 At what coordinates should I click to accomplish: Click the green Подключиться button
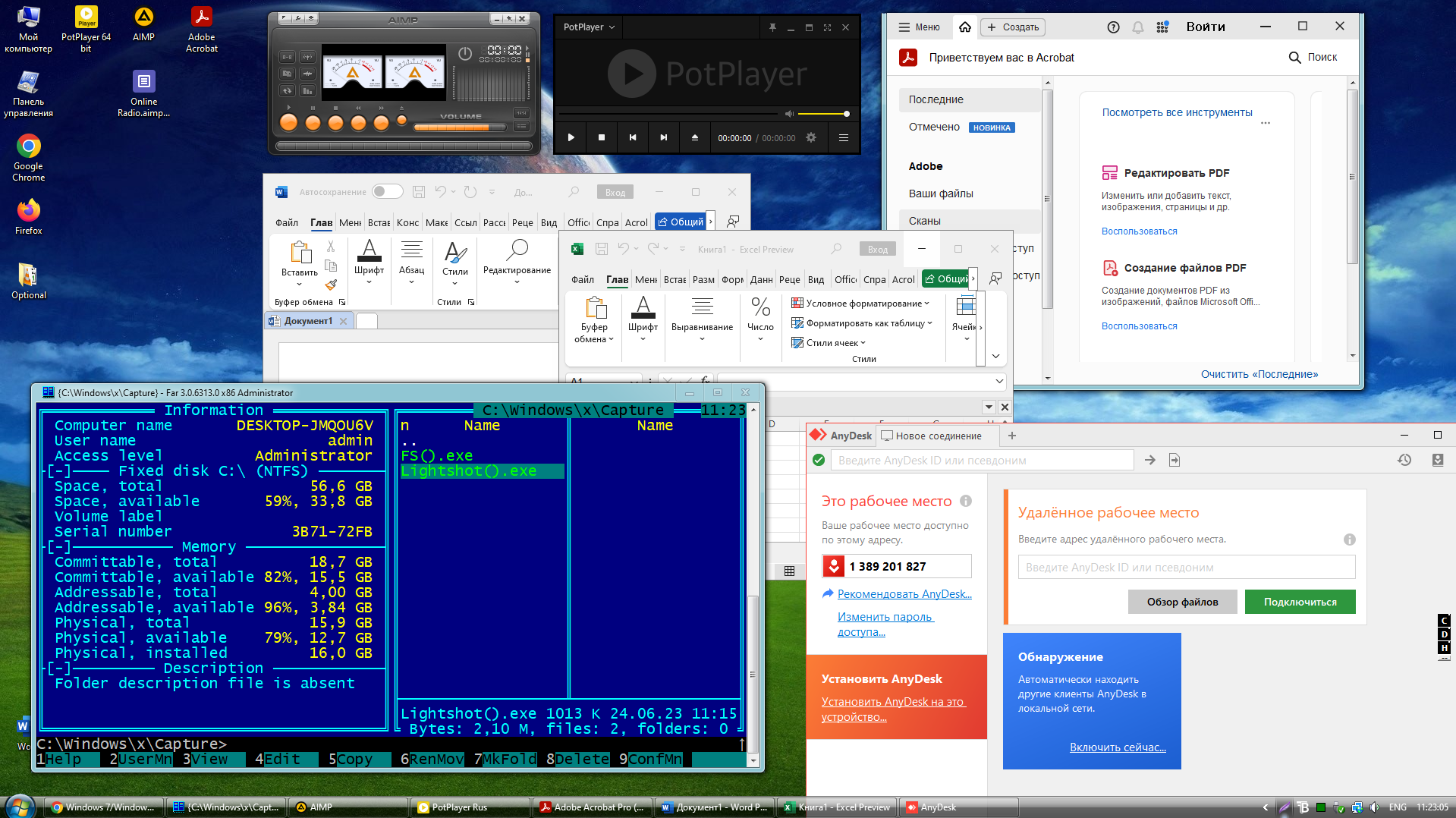(x=1300, y=602)
